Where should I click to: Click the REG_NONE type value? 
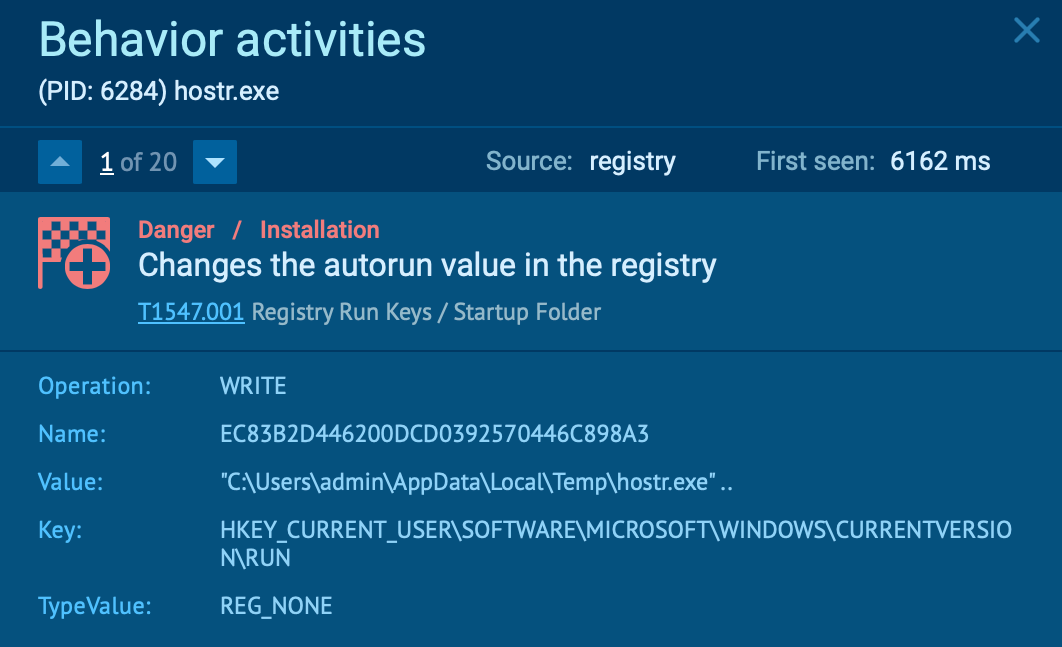point(276,605)
